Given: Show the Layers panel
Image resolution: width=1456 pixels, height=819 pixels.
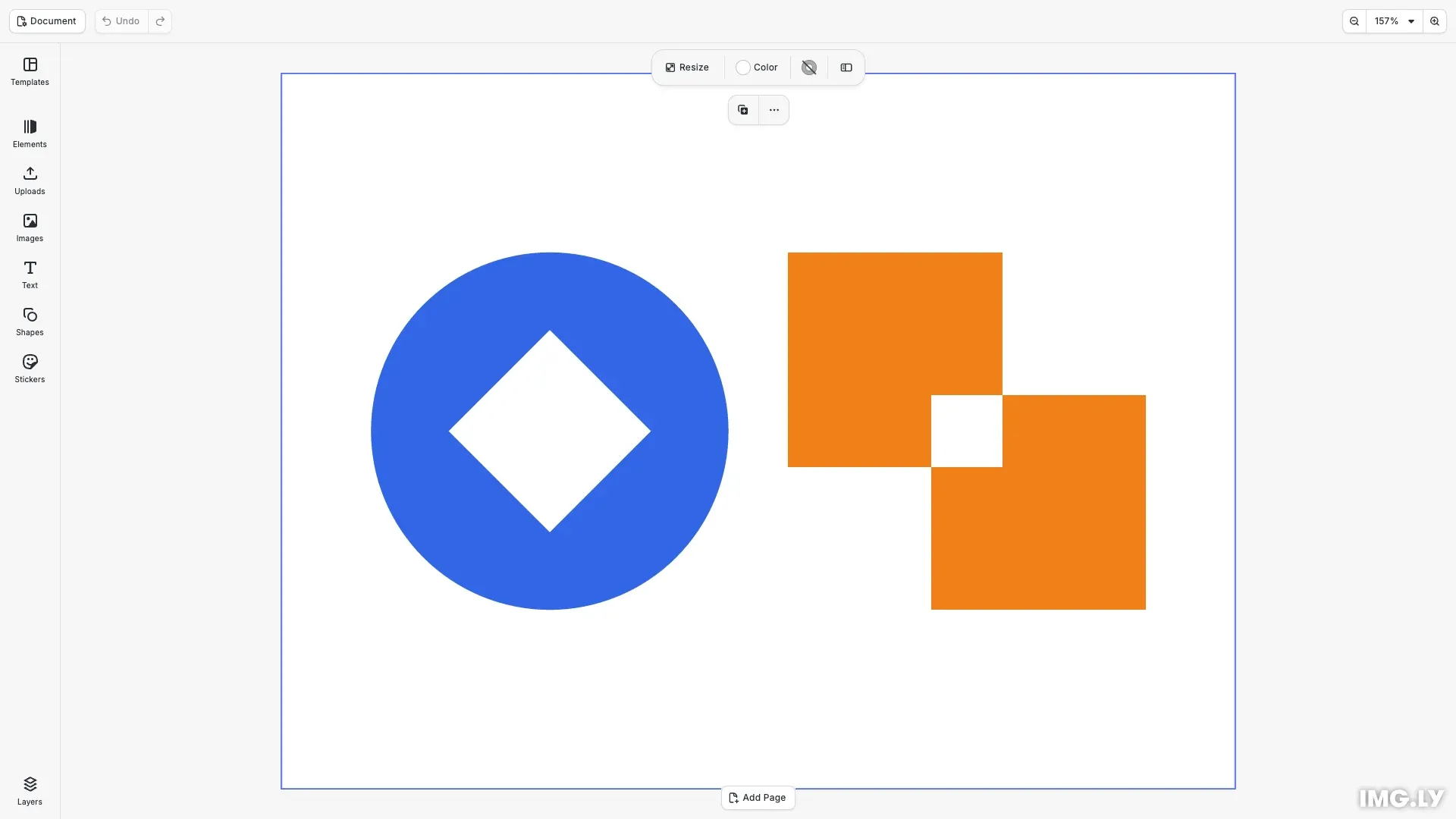Looking at the screenshot, I should tap(30, 791).
